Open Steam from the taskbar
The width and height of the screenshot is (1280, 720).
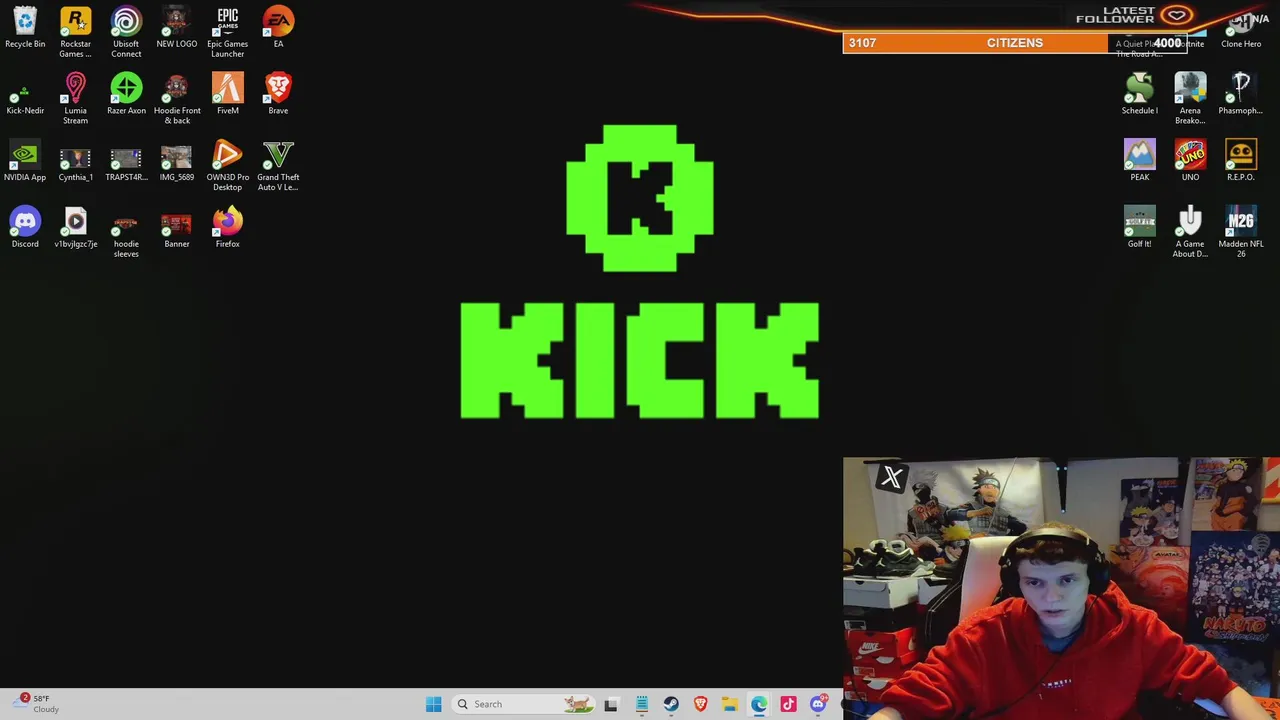[x=671, y=704]
